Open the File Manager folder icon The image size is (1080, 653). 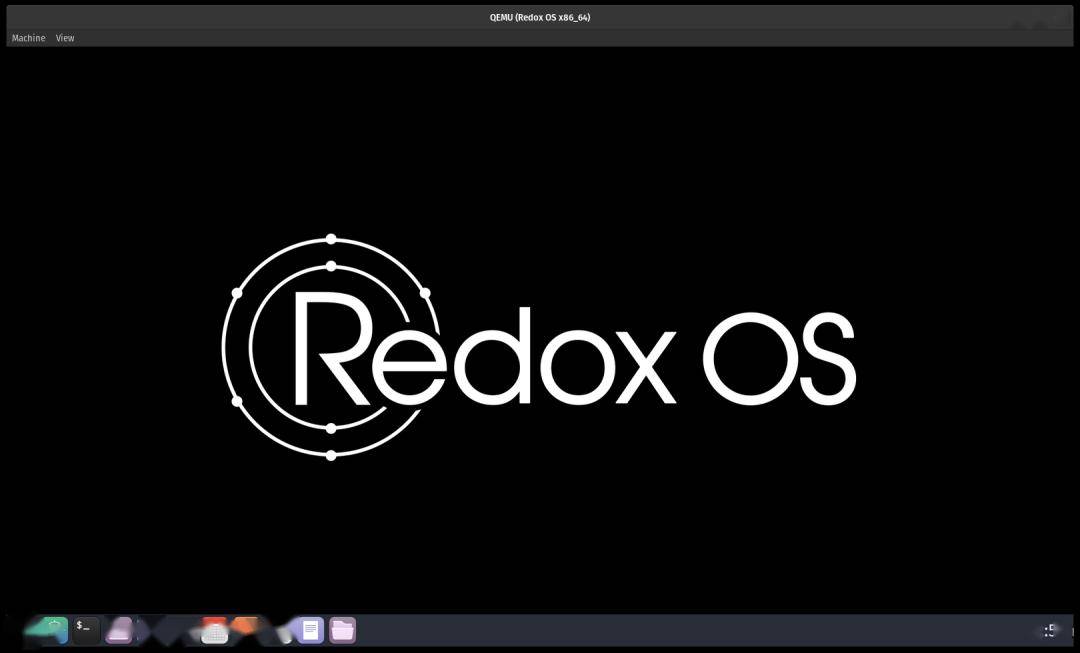[x=342, y=630]
